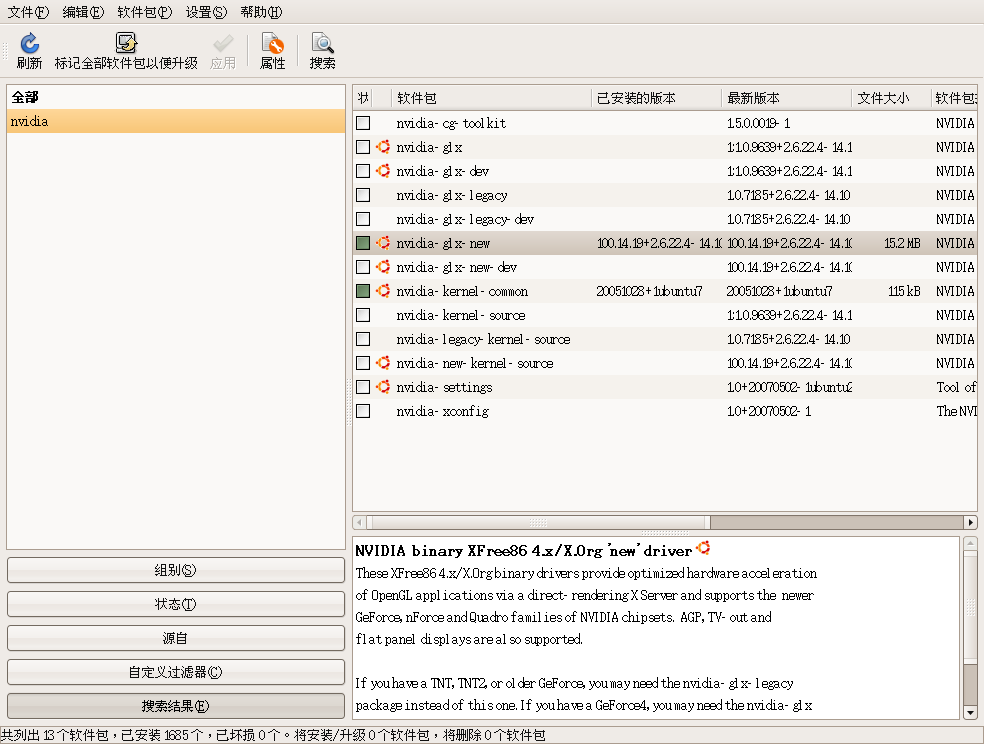Click up arrow of description scrollbar
Image resolution: width=984 pixels, height=744 pixels.
pyautogui.click(x=970, y=543)
